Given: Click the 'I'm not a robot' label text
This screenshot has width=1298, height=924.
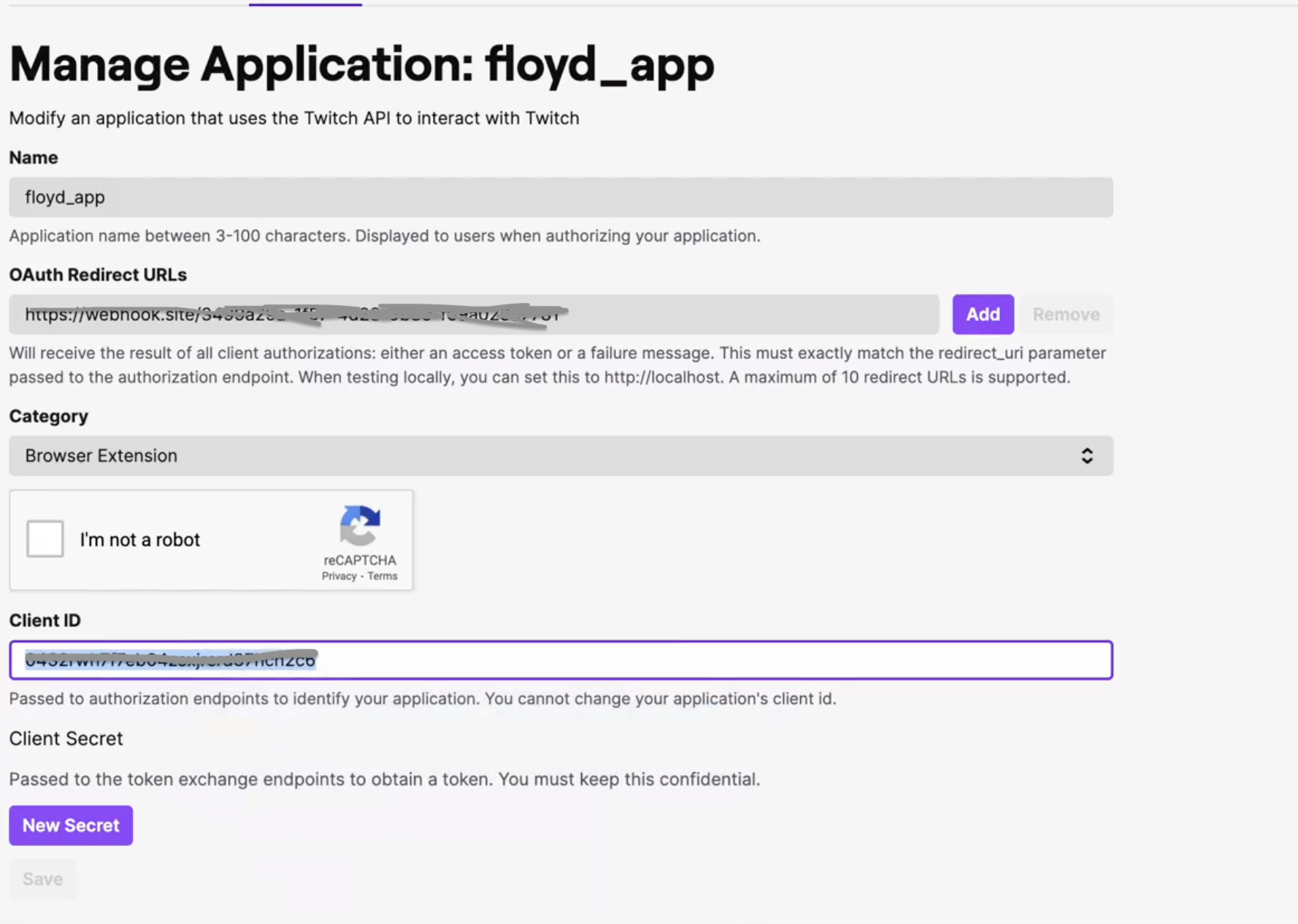Looking at the screenshot, I should pos(139,539).
